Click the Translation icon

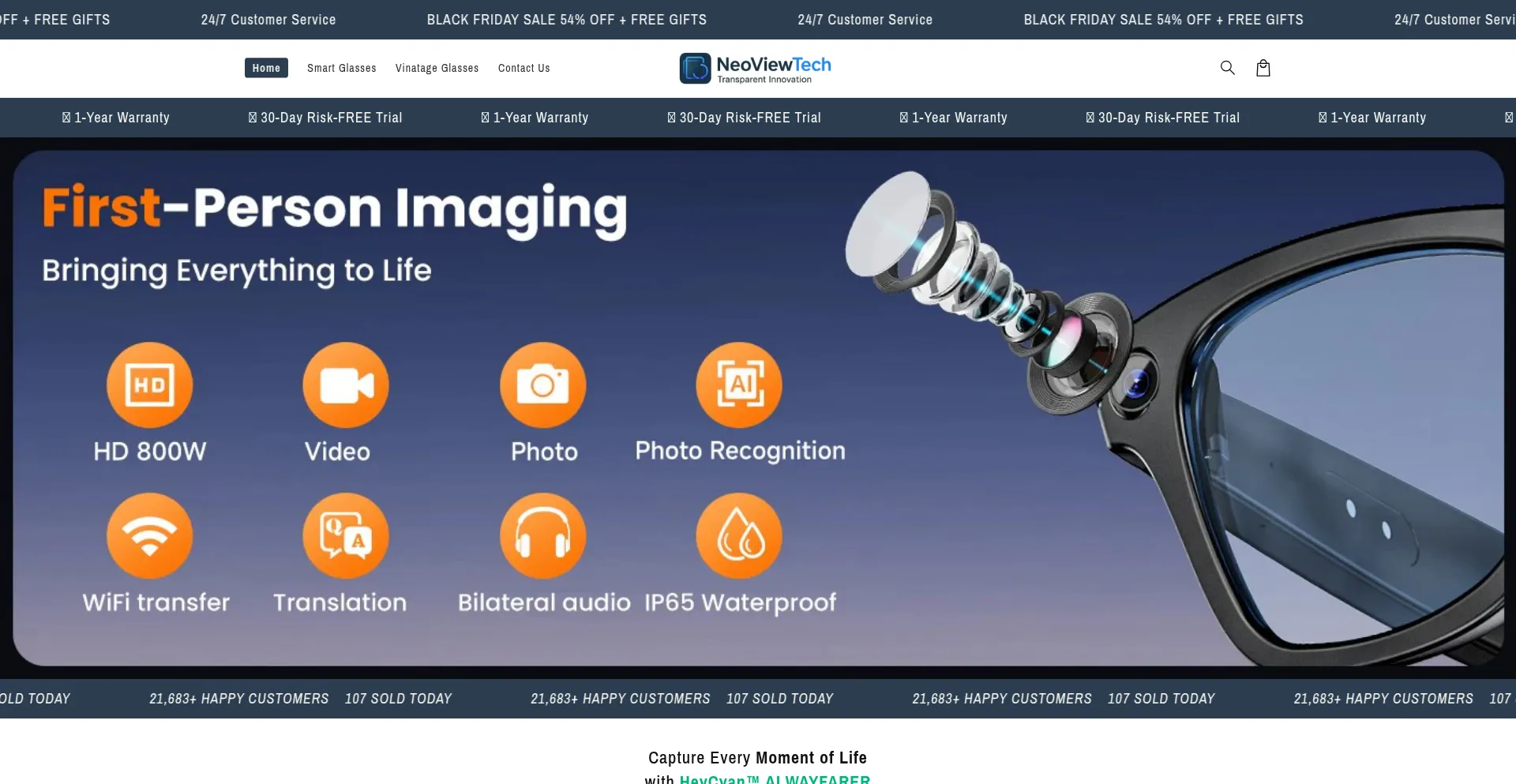(x=346, y=536)
